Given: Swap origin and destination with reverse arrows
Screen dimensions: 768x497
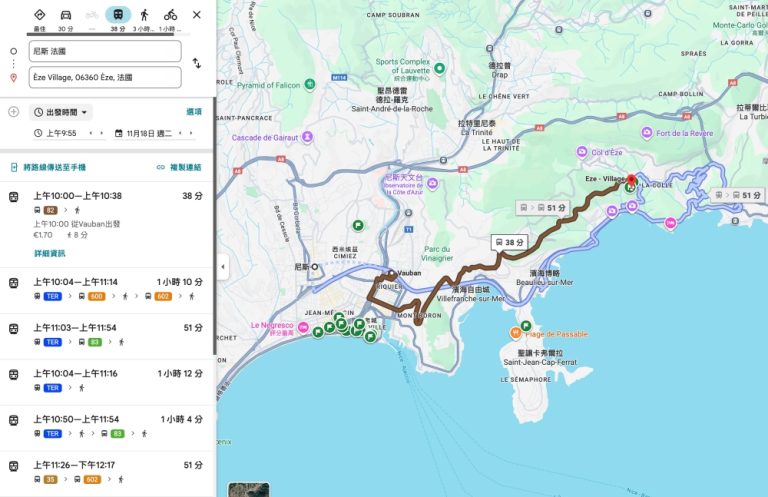Looking at the screenshot, I should [x=197, y=64].
